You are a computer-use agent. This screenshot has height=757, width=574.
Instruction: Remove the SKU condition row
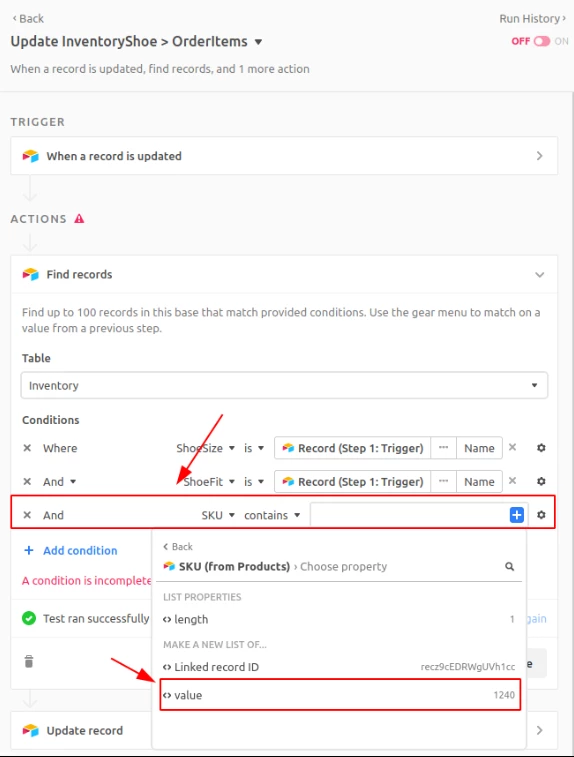tap(27, 515)
